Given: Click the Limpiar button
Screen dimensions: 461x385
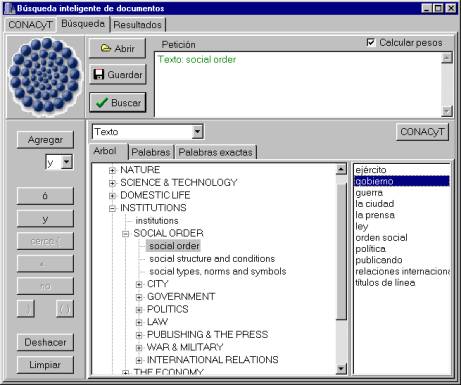Looking at the screenshot, I should 45,365.
